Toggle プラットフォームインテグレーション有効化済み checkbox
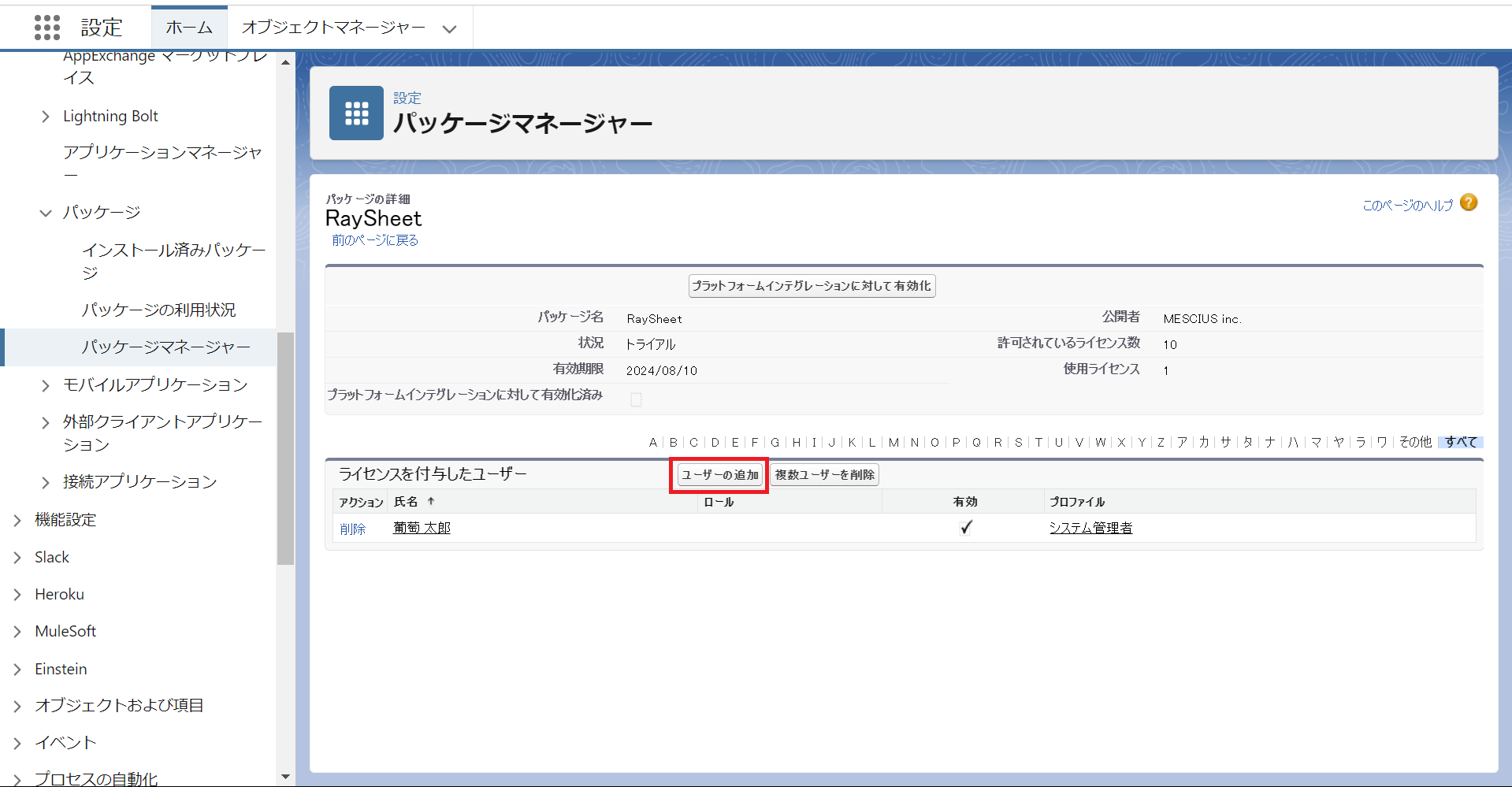 [636, 399]
